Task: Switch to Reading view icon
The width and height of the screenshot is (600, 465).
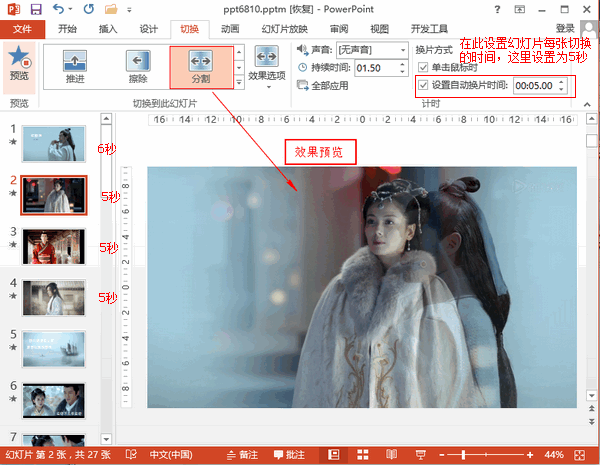Action: 391,455
